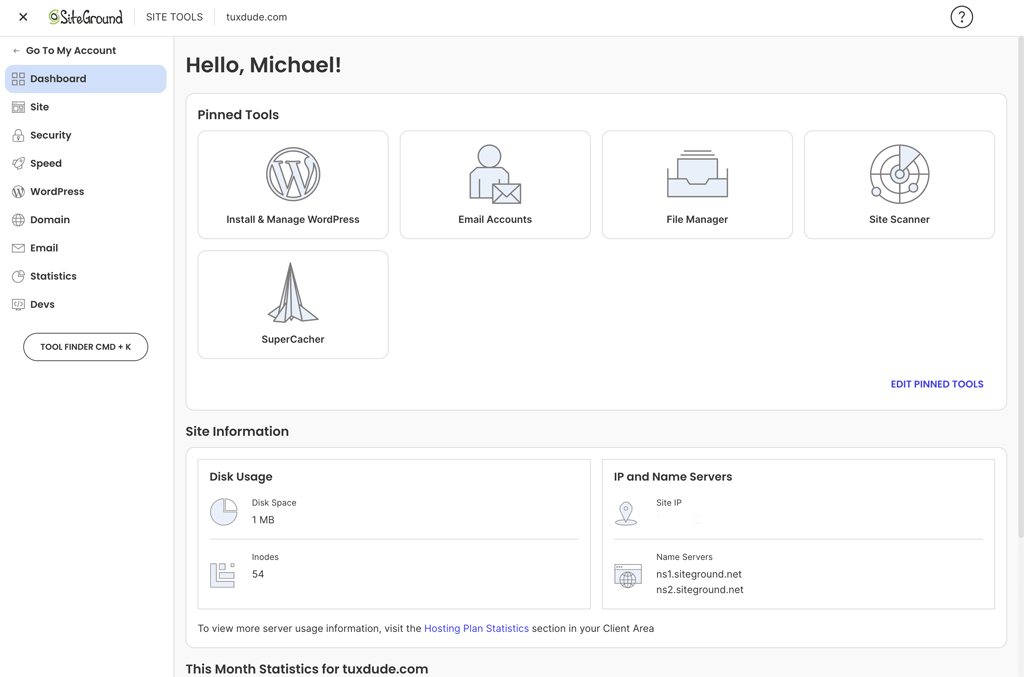Select the Domain sidebar icon
The width and height of the screenshot is (1024, 677).
(50, 219)
